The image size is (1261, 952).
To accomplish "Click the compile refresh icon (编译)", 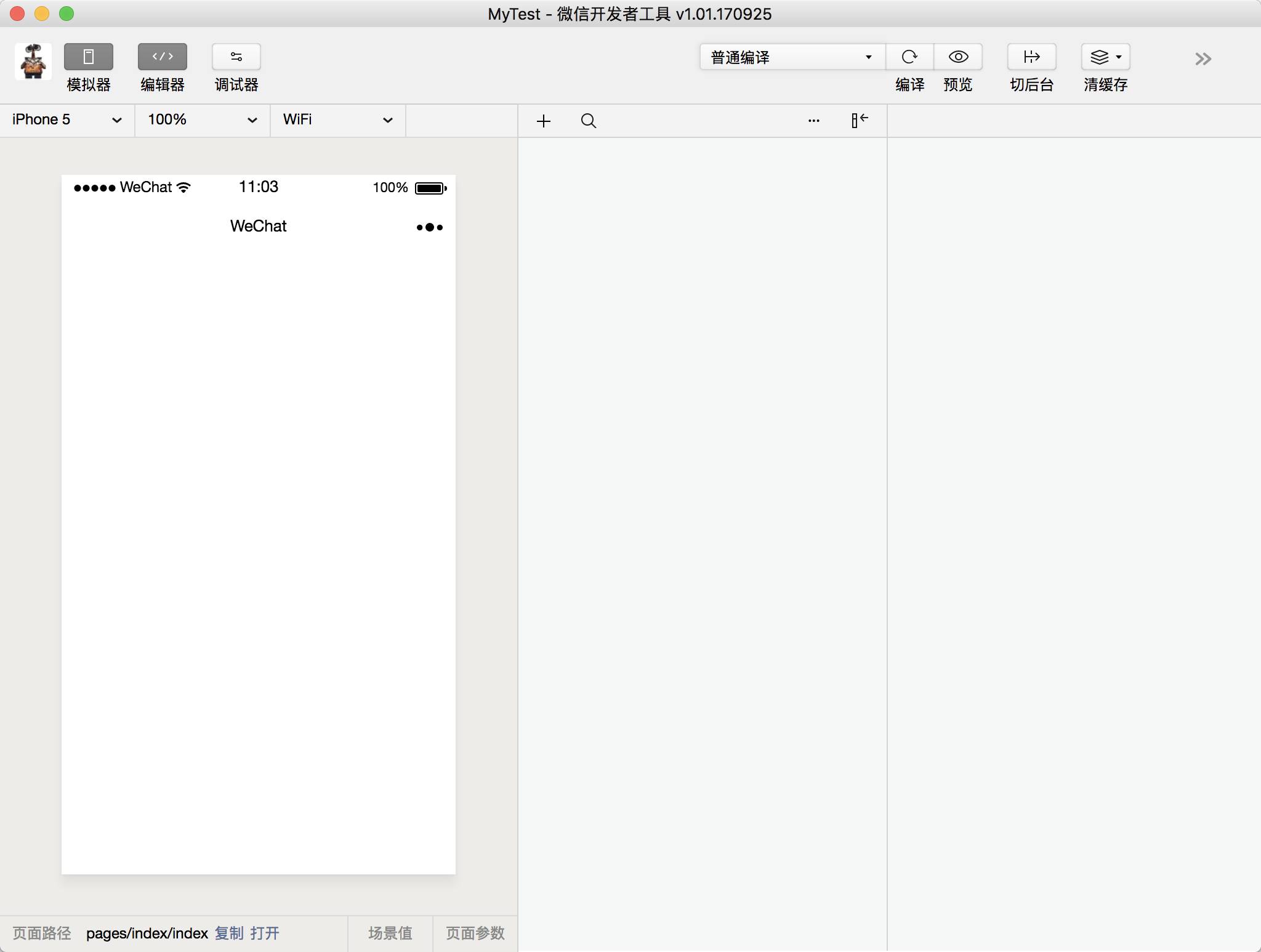I will [x=909, y=57].
